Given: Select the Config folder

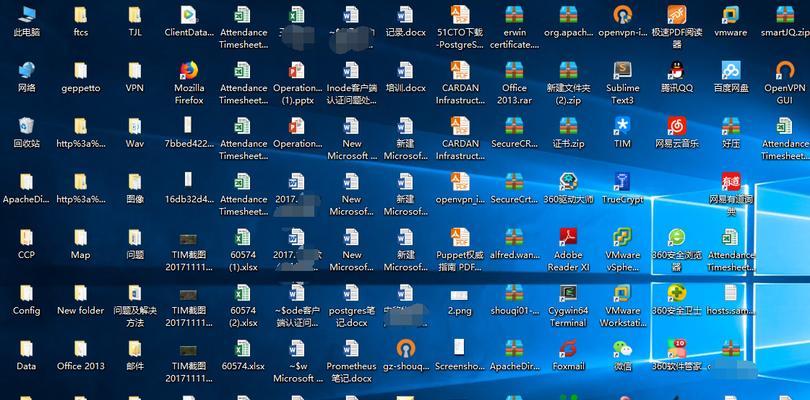Looking at the screenshot, I should tap(26, 300).
